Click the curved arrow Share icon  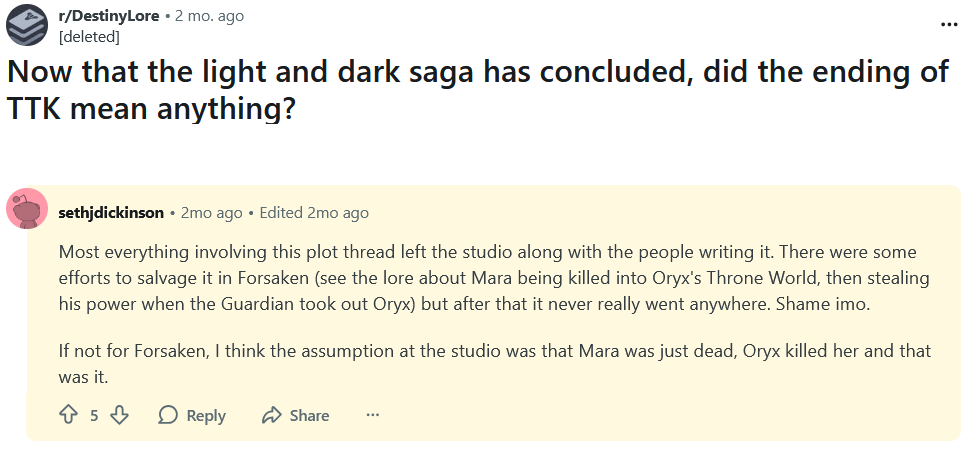click(271, 415)
